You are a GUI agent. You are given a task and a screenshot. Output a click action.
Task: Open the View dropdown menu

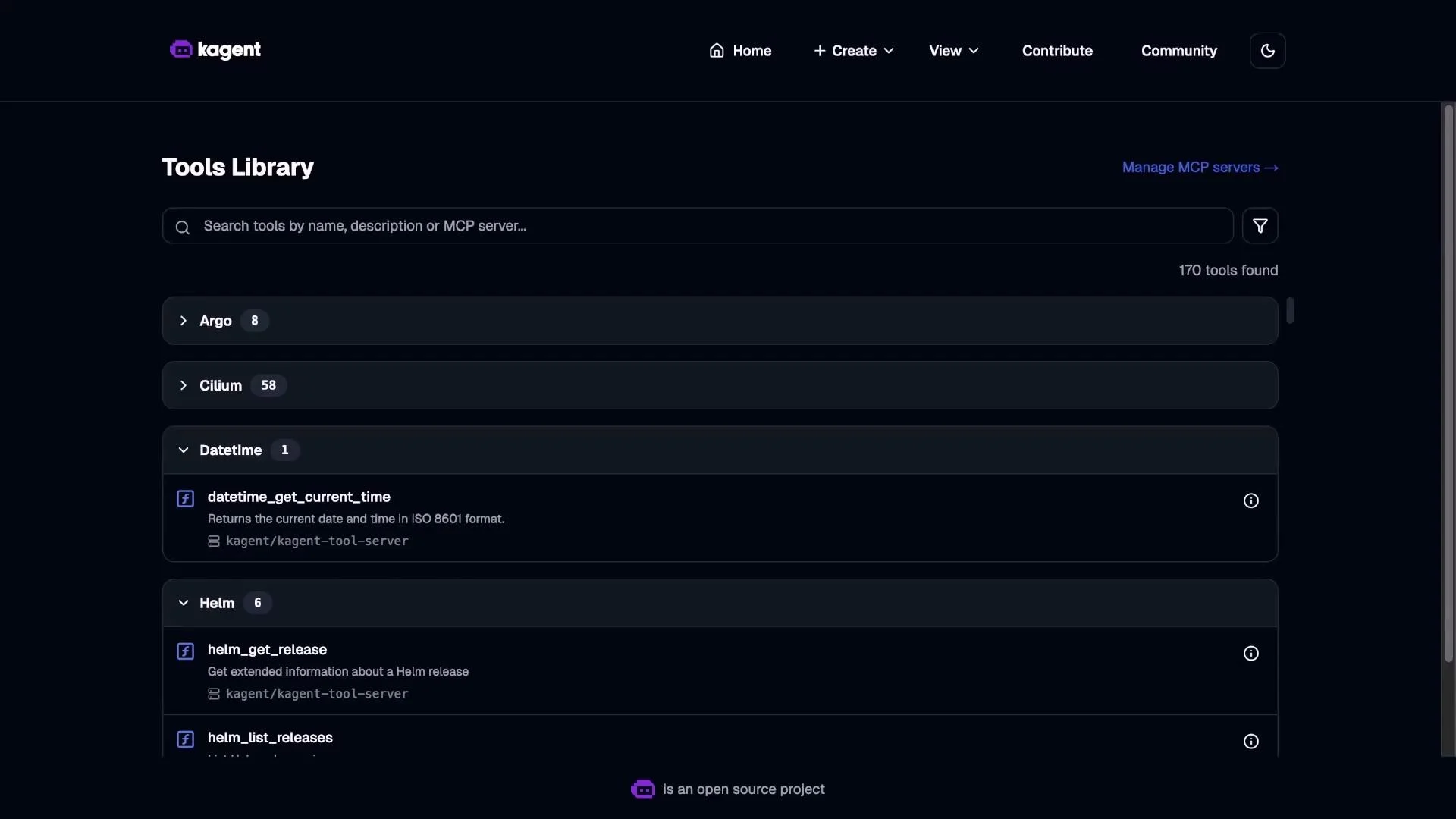(954, 51)
